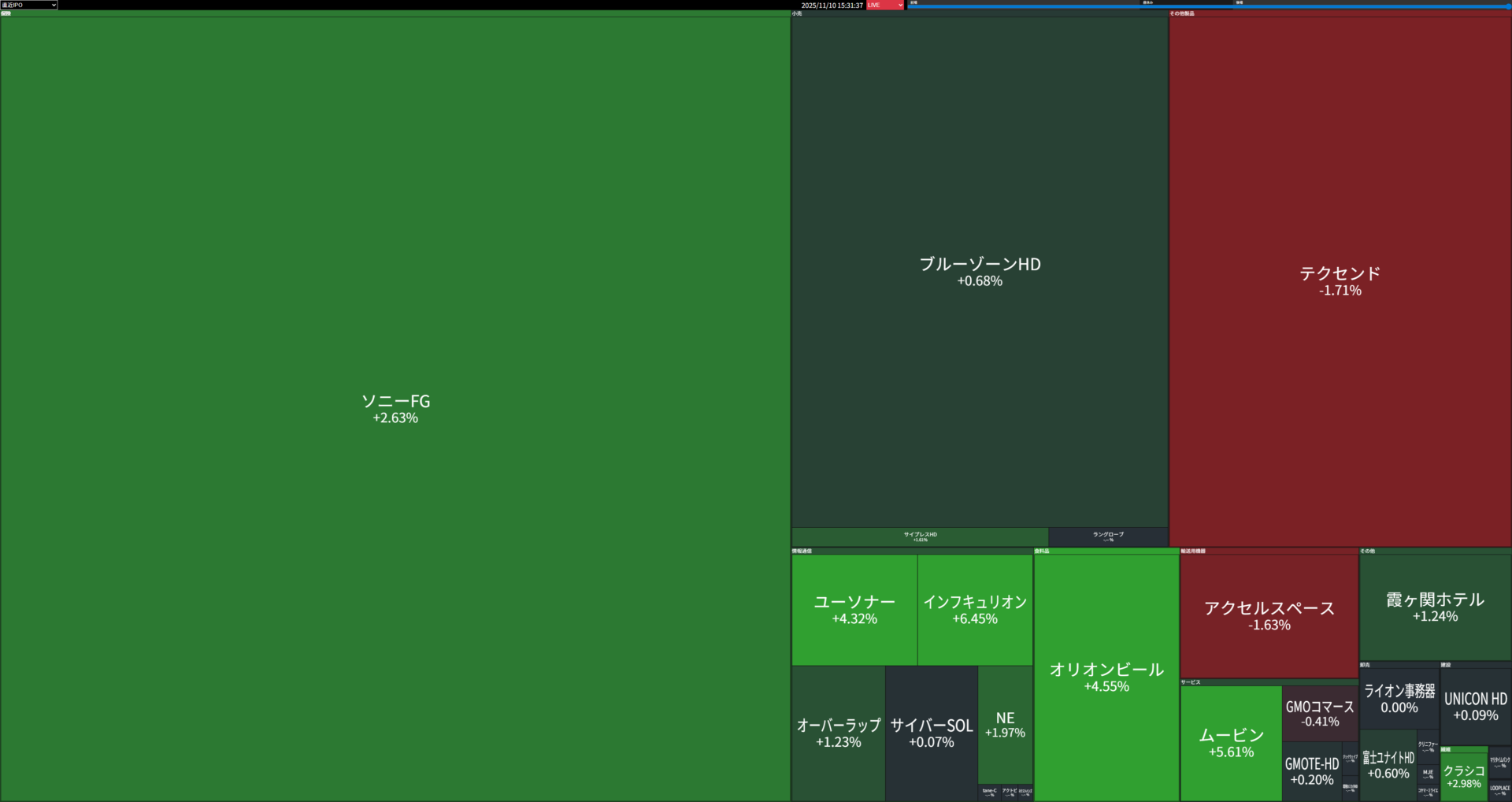1512x802 pixels.
Task: Select the テクセンド red tile
Action: coord(1340,281)
